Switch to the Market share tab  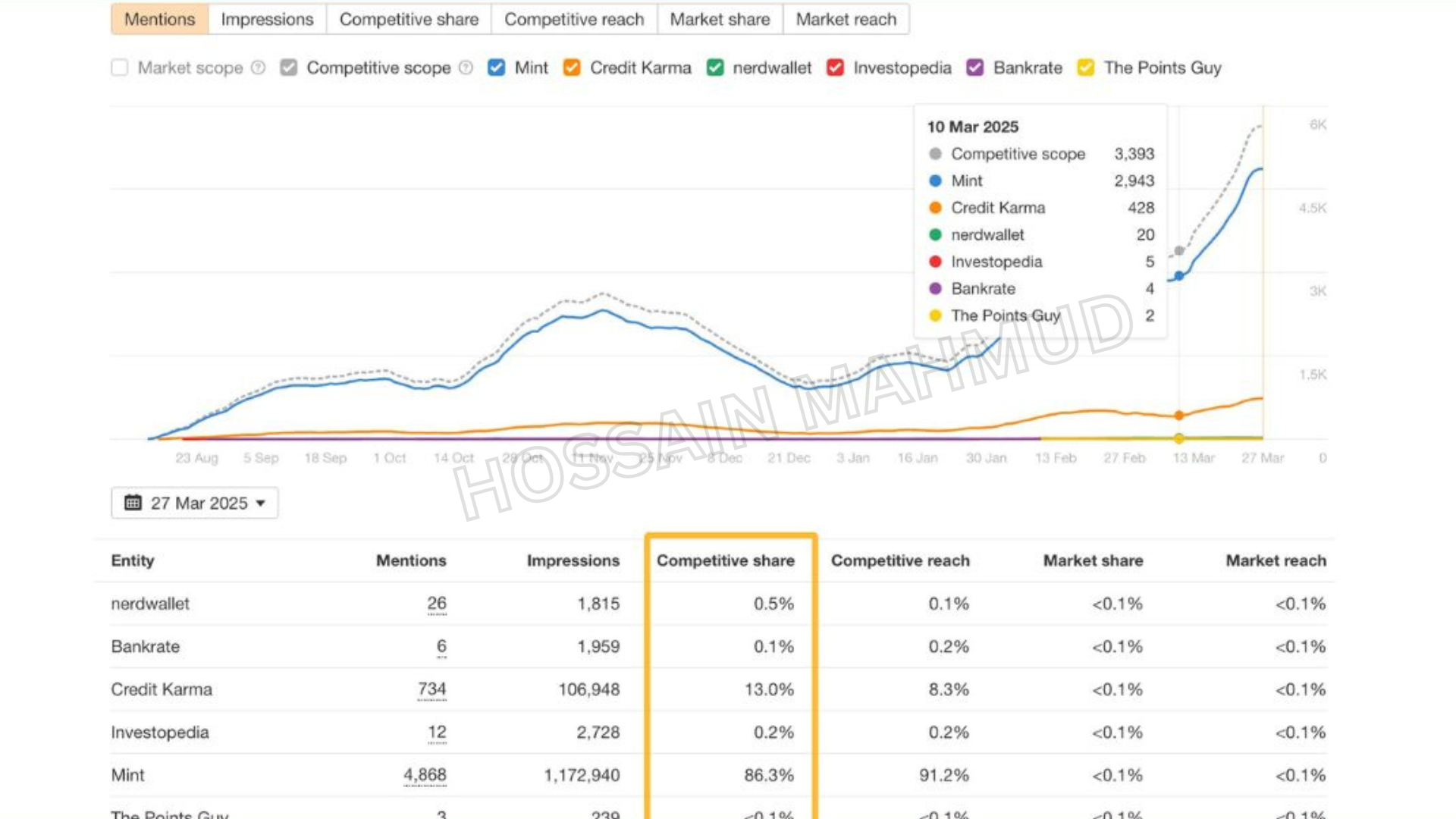pos(720,19)
